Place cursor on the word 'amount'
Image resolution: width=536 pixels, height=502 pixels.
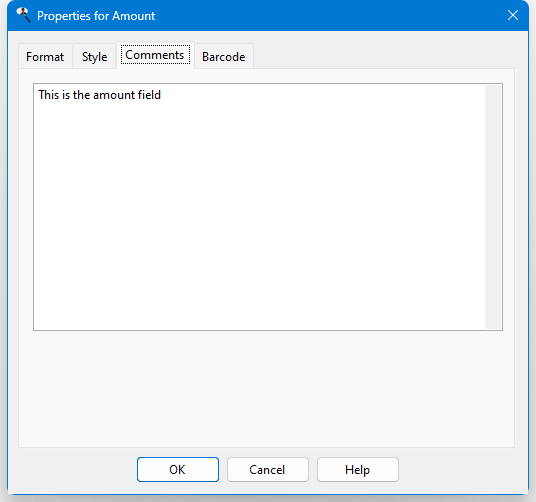[114, 95]
